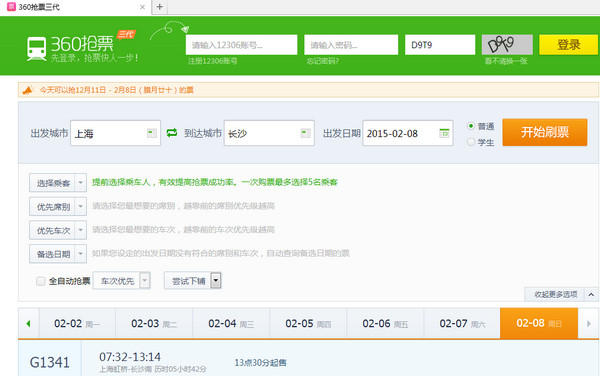The width and height of the screenshot is (600, 376).
Task: Switch to the 02-05 date tab
Action: (308, 324)
